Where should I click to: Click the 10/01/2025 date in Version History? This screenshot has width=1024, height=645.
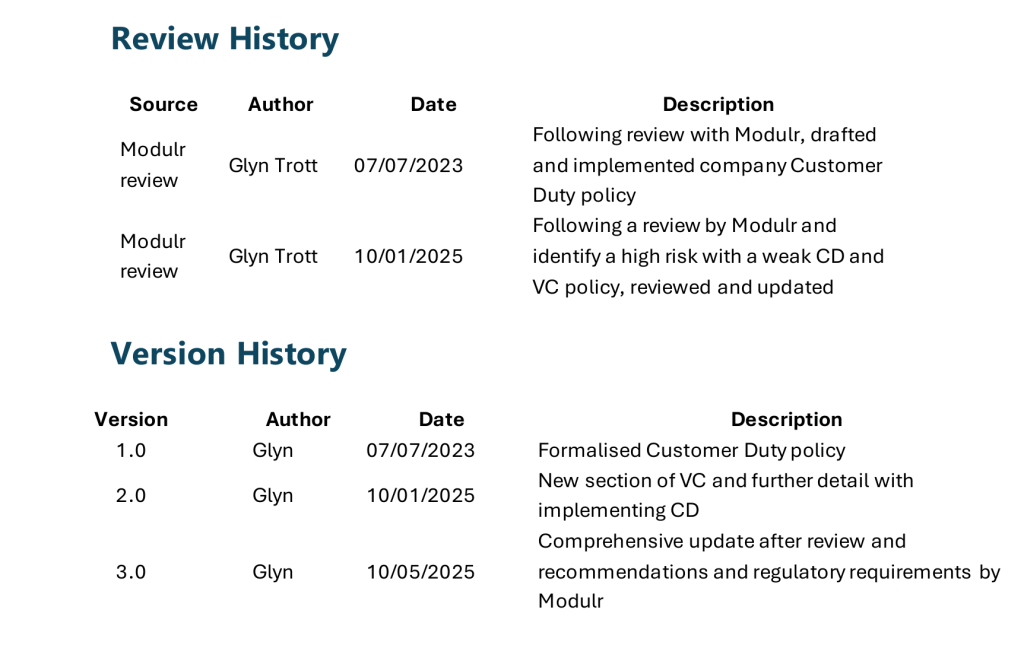coord(420,495)
